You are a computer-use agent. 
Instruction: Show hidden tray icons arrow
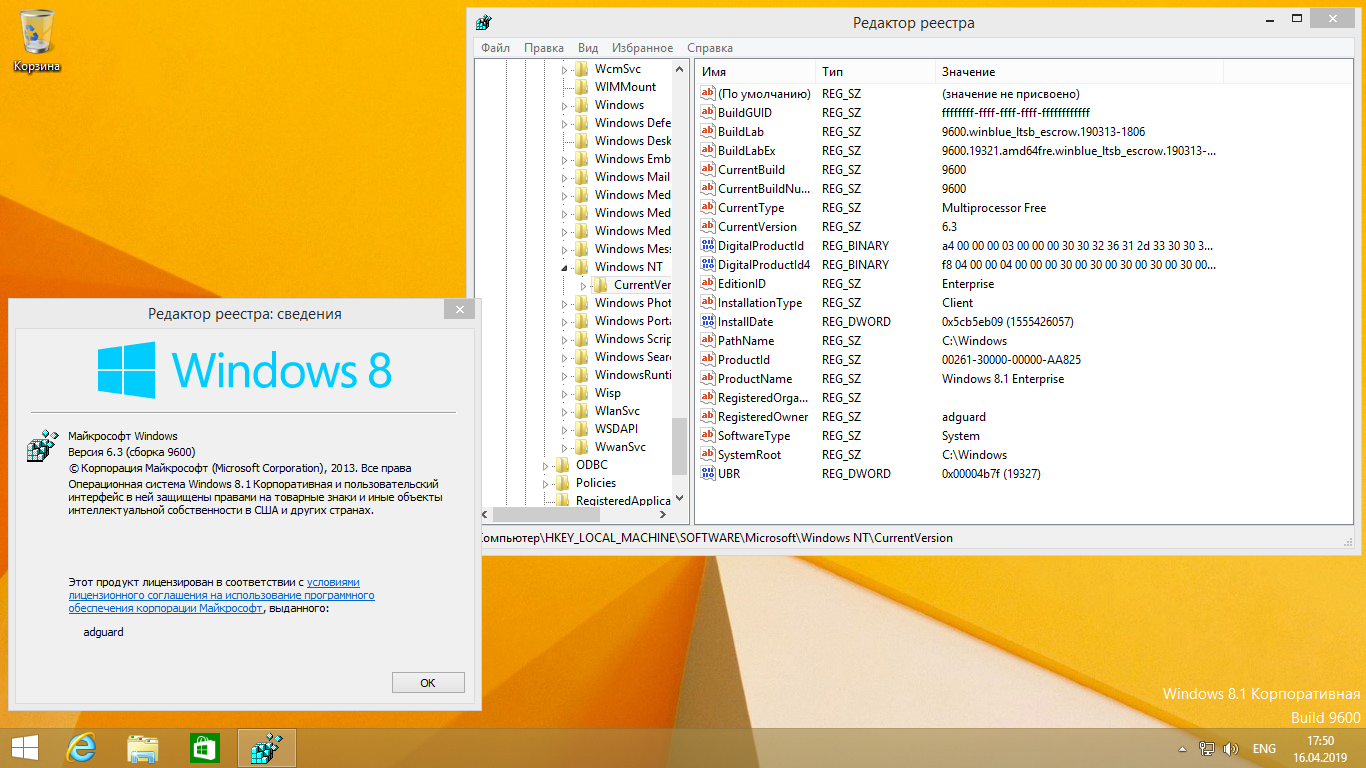click(1183, 749)
